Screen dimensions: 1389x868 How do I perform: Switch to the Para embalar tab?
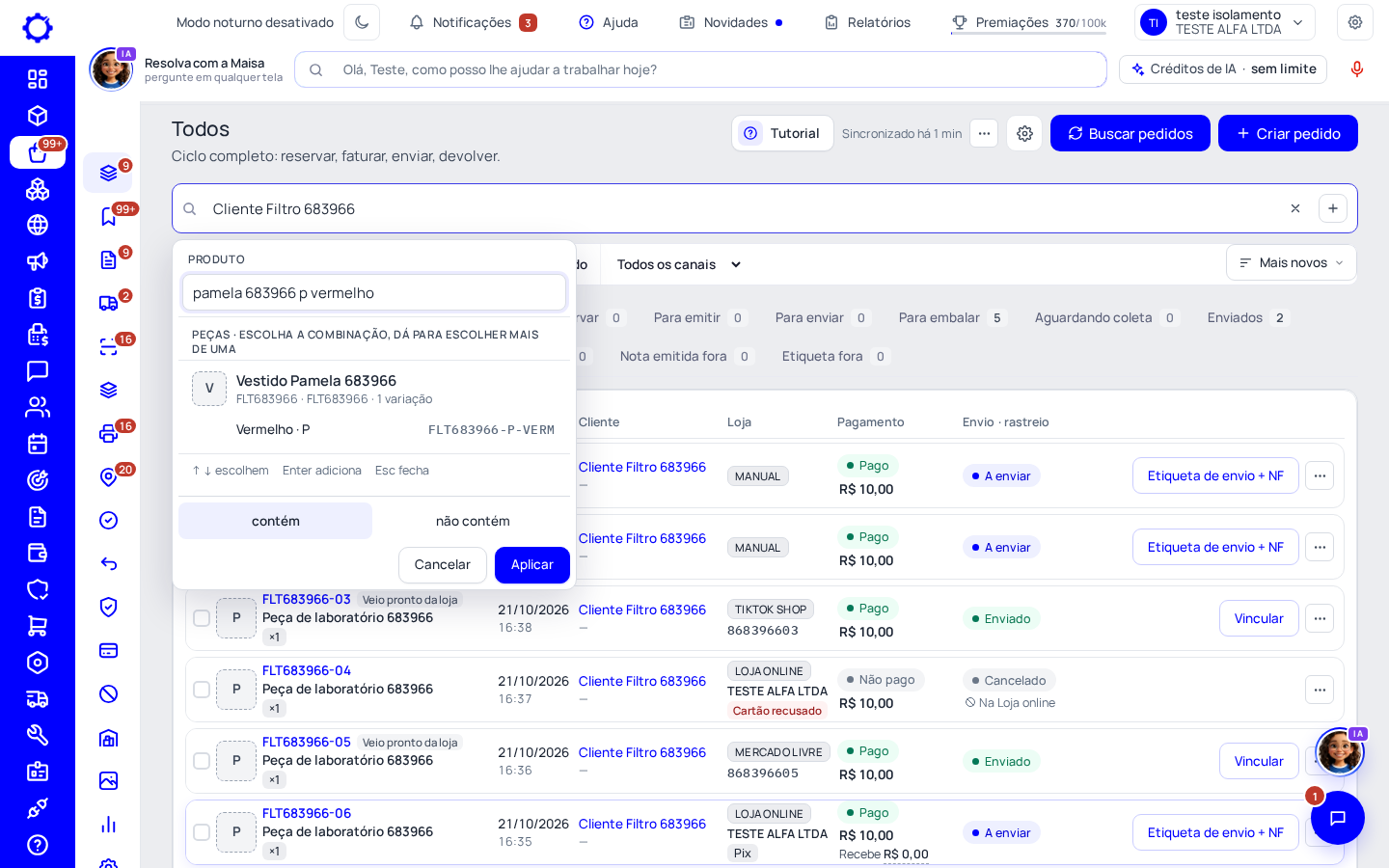(952, 317)
